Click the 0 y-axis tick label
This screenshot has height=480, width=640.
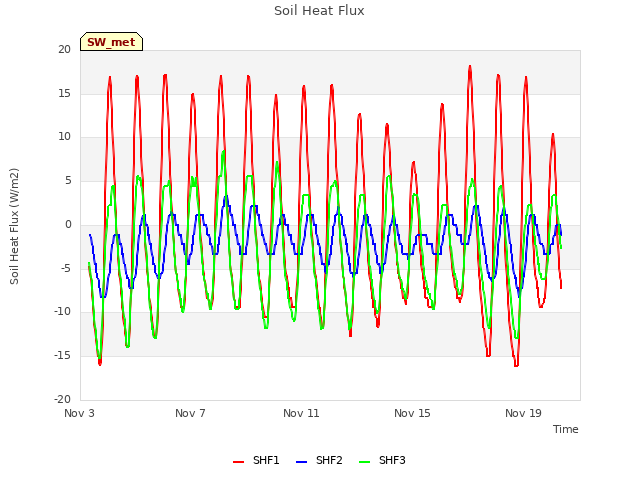coord(68,224)
